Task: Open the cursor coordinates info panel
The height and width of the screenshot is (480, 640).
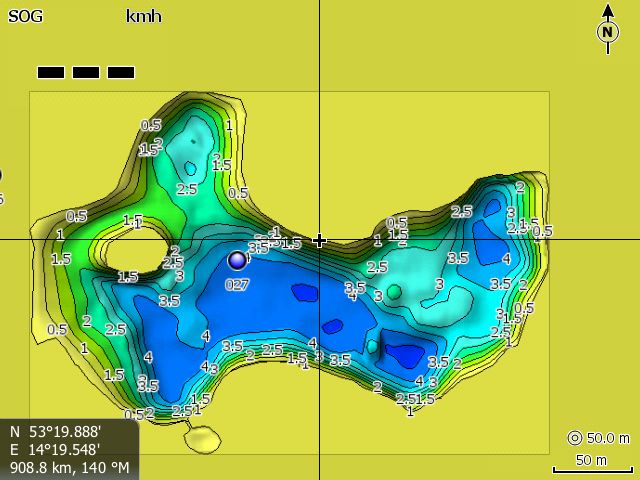Action: [68, 449]
